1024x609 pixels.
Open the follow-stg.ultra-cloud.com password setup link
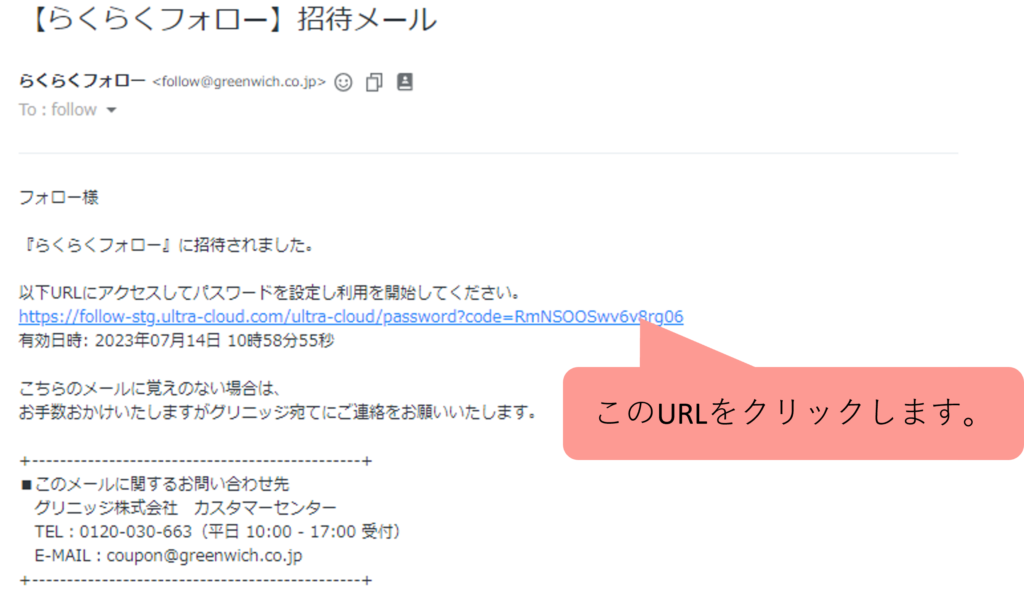tap(351, 317)
